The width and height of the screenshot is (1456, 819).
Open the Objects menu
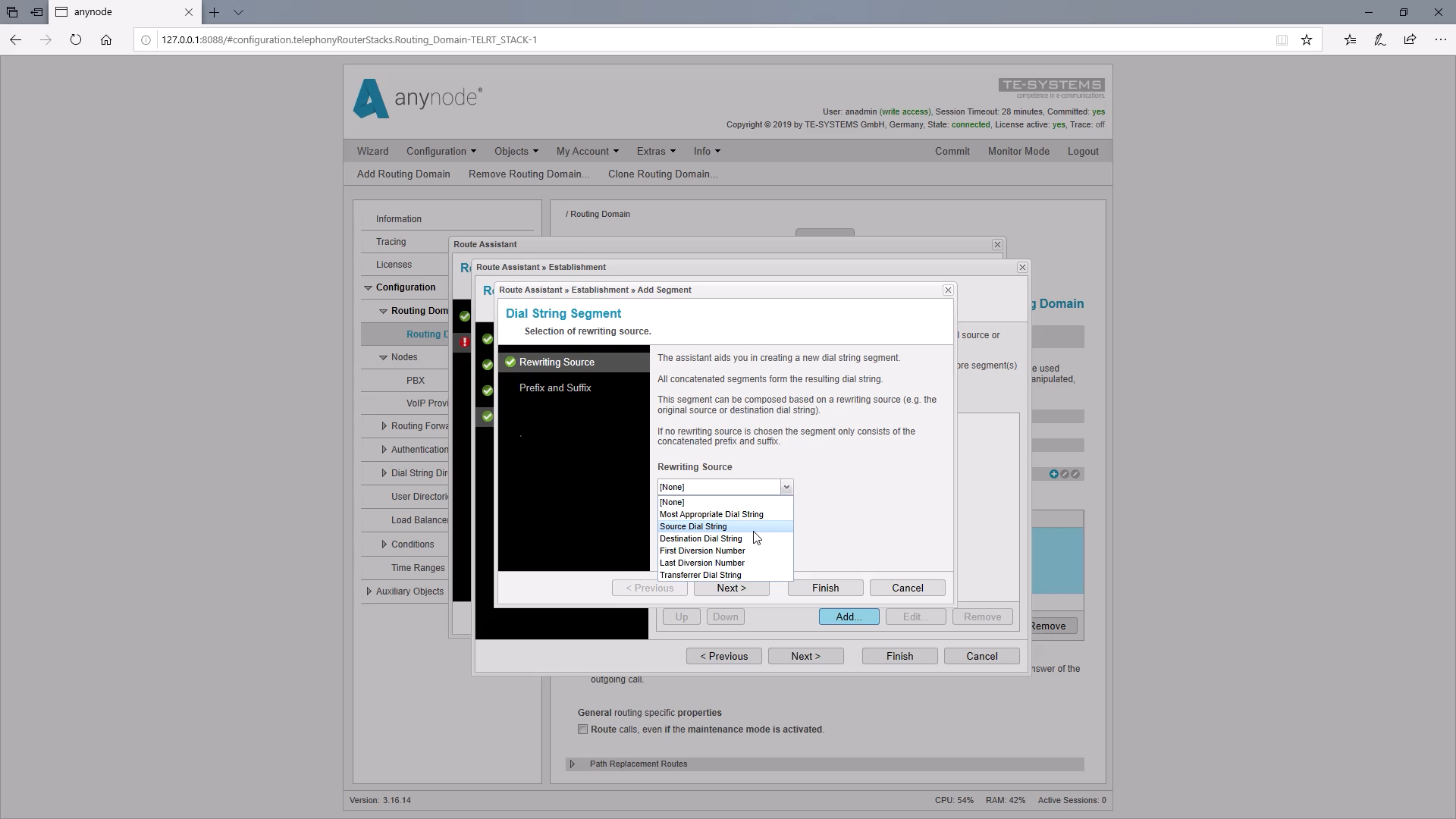click(516, 152)
